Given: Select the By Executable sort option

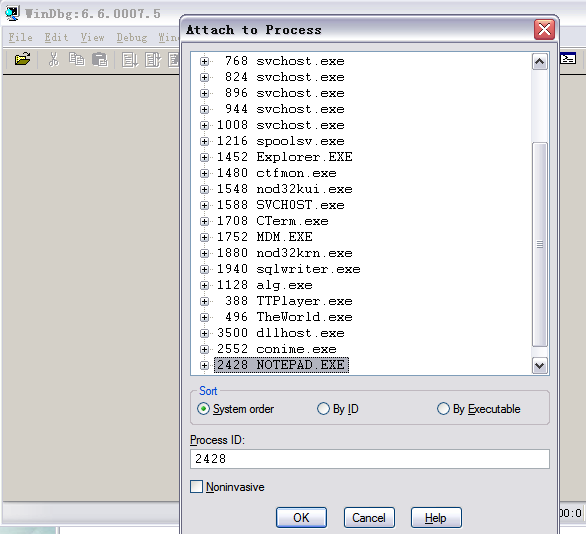Looking at the screenshot, I should (443, 409).
